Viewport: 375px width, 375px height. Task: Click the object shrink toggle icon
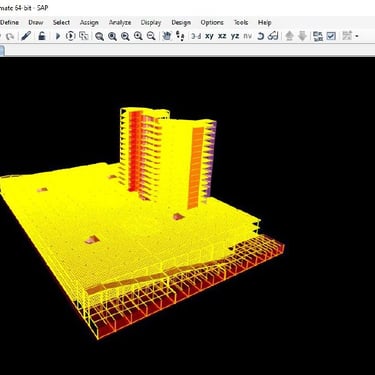[318, 36]
